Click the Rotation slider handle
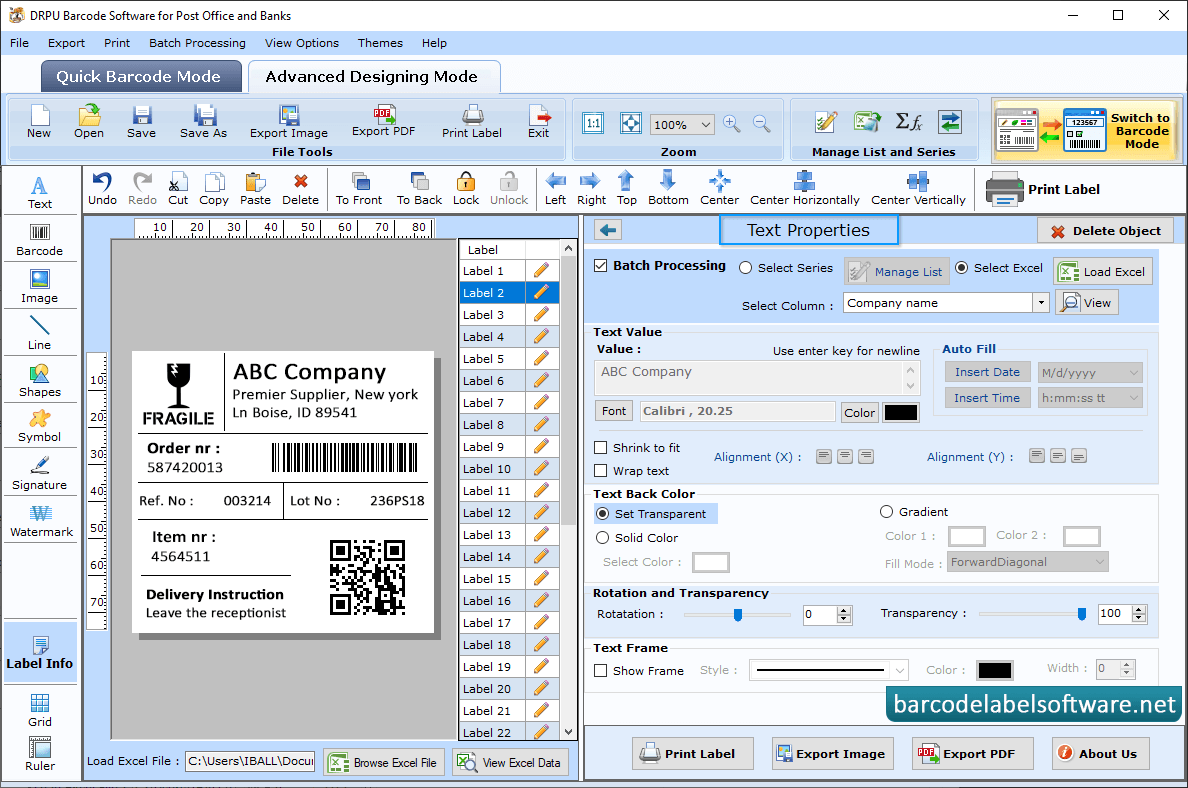 [x=737, y=614]
